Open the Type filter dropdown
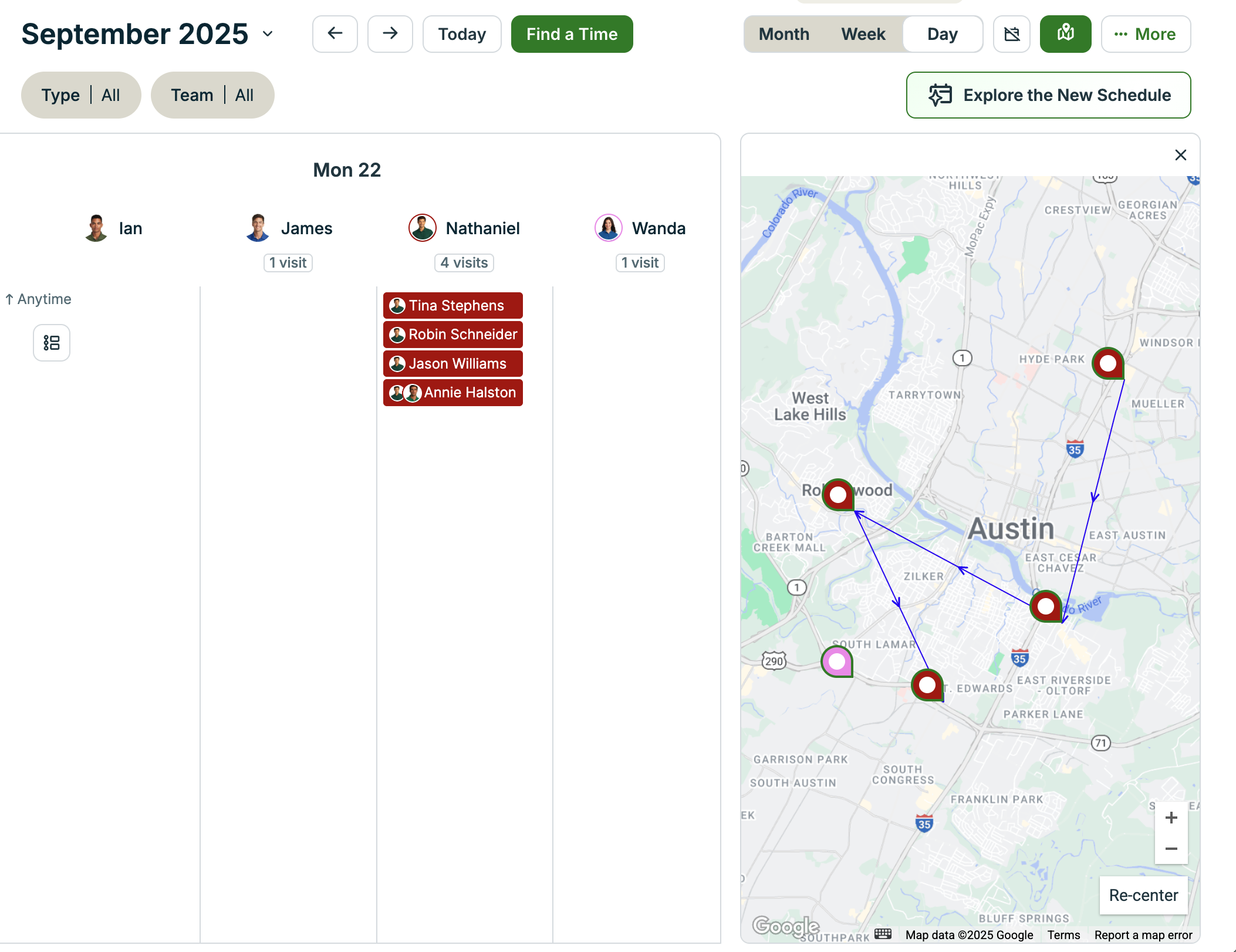Viewport: 1236px width, 952px height. pos(81,95)
